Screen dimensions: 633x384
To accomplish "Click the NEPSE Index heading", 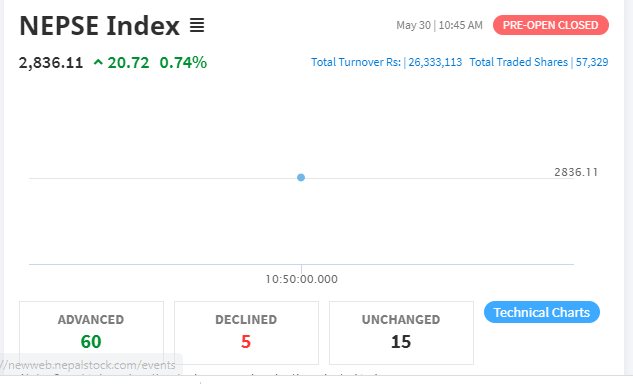I will 99,25.
